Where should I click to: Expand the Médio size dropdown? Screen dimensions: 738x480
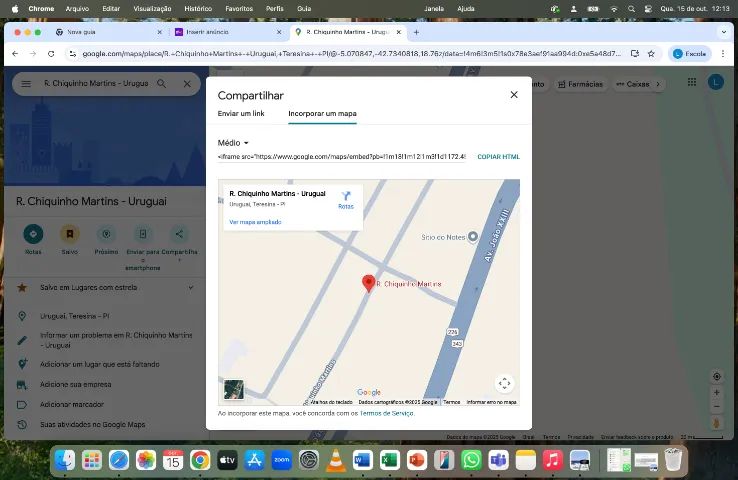tap(233, 143)
